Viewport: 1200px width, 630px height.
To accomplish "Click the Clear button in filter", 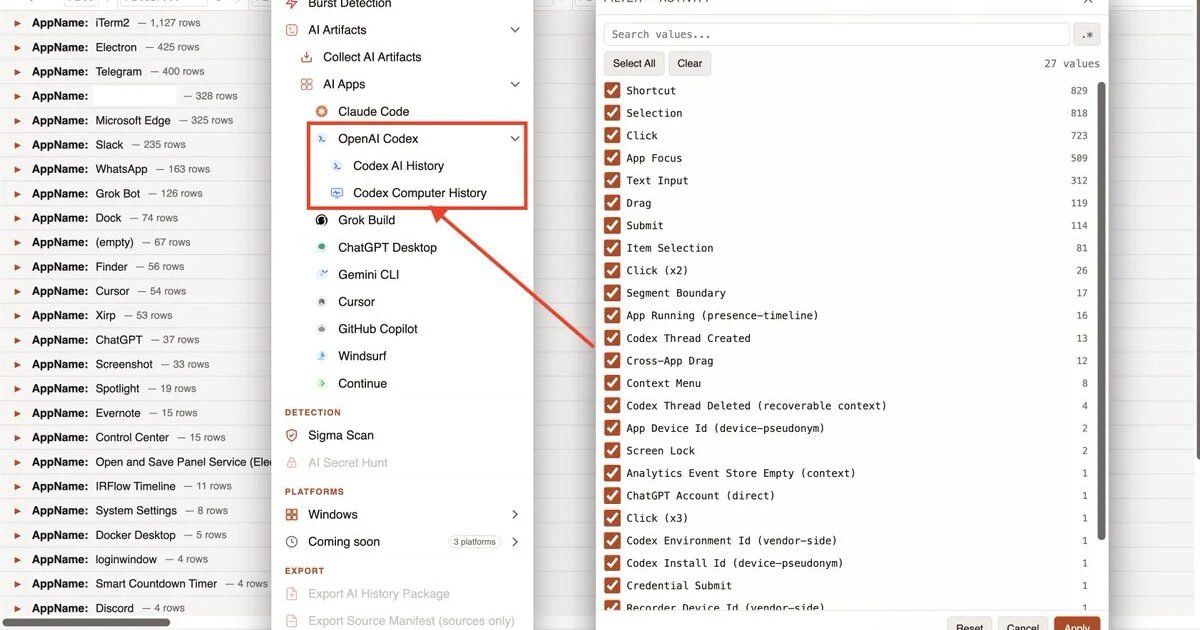I will coord(690,63).
